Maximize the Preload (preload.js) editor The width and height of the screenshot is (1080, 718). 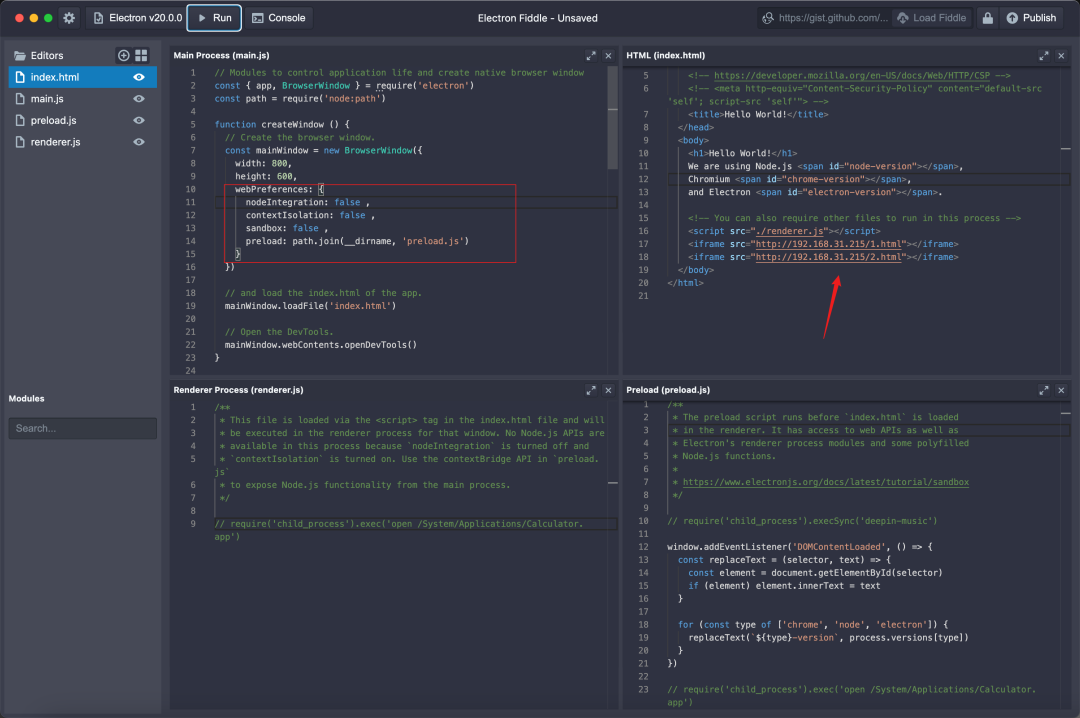click(1043, 390)
